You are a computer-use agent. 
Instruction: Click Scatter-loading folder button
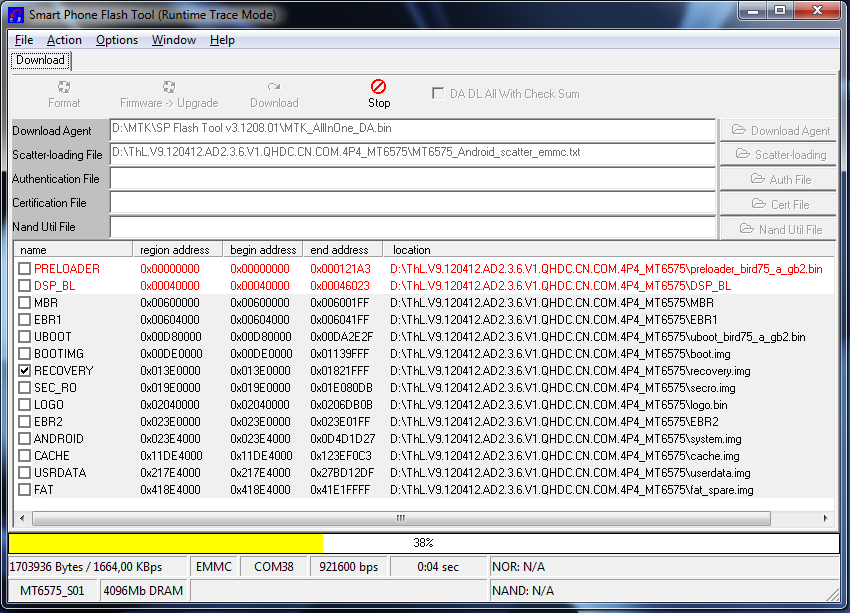coord(778,154)
